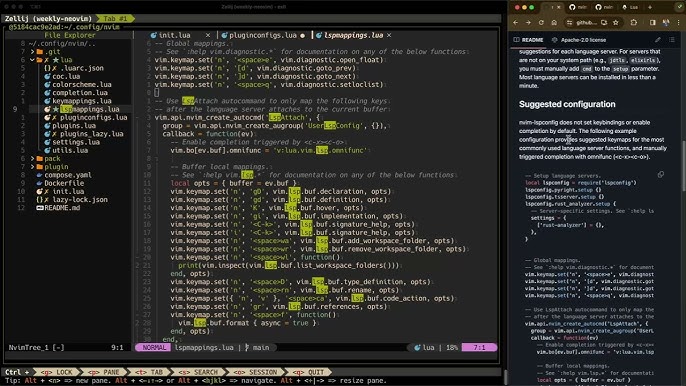The height and width of the screenshot is (386, 686).
Task: Open the browser home page icon
Action: [554, 23]
